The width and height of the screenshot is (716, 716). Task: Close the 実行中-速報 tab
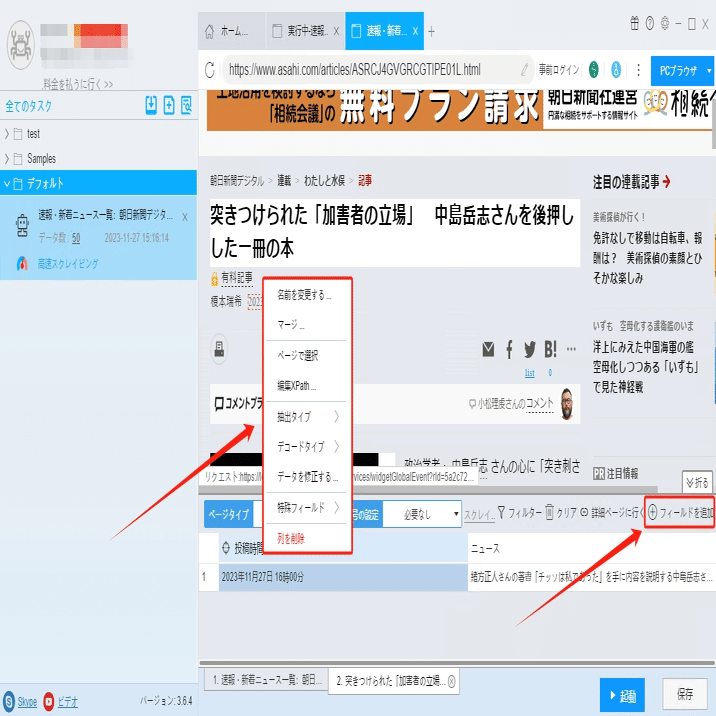coord(336,31)
